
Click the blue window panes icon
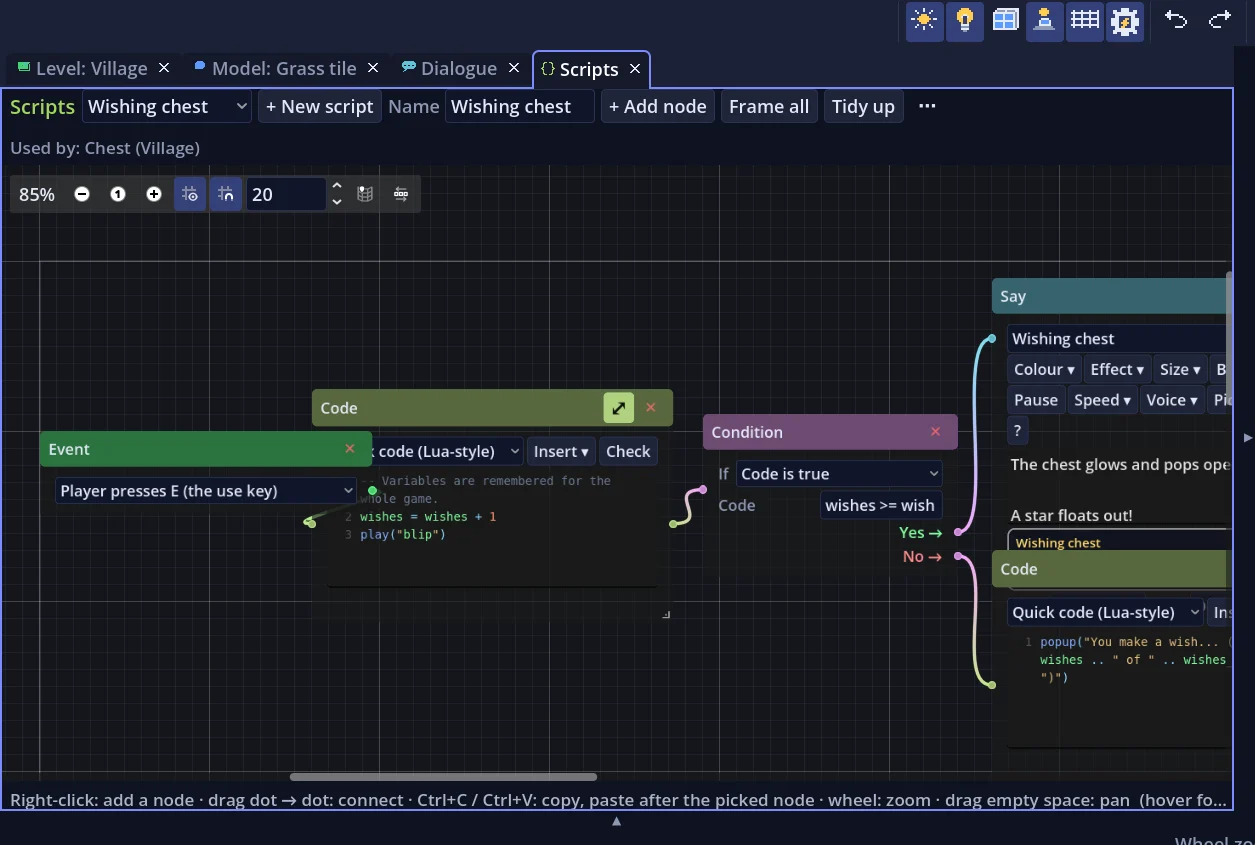(x=1005, y=21)
